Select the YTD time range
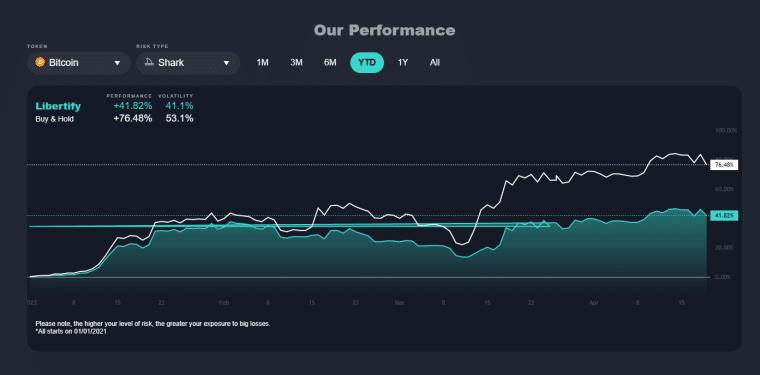Screen dimensions: 760x375 (367, 62)
